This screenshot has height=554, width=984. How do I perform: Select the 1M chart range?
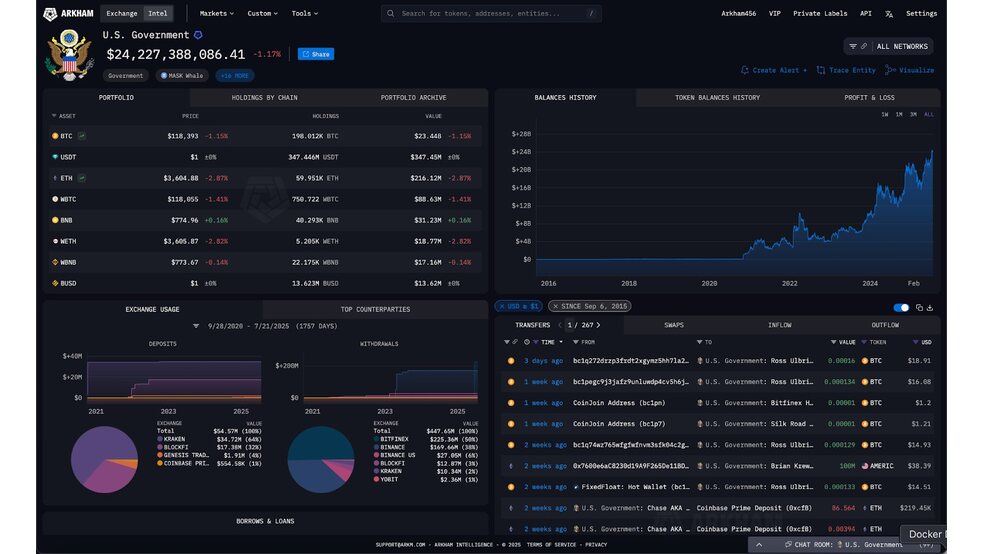pyautogui.click(x=899, y=115)
